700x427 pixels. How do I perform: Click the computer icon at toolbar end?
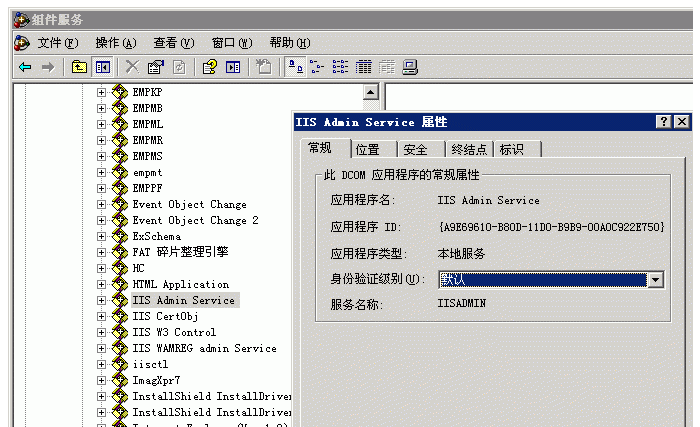coord(409,67)
